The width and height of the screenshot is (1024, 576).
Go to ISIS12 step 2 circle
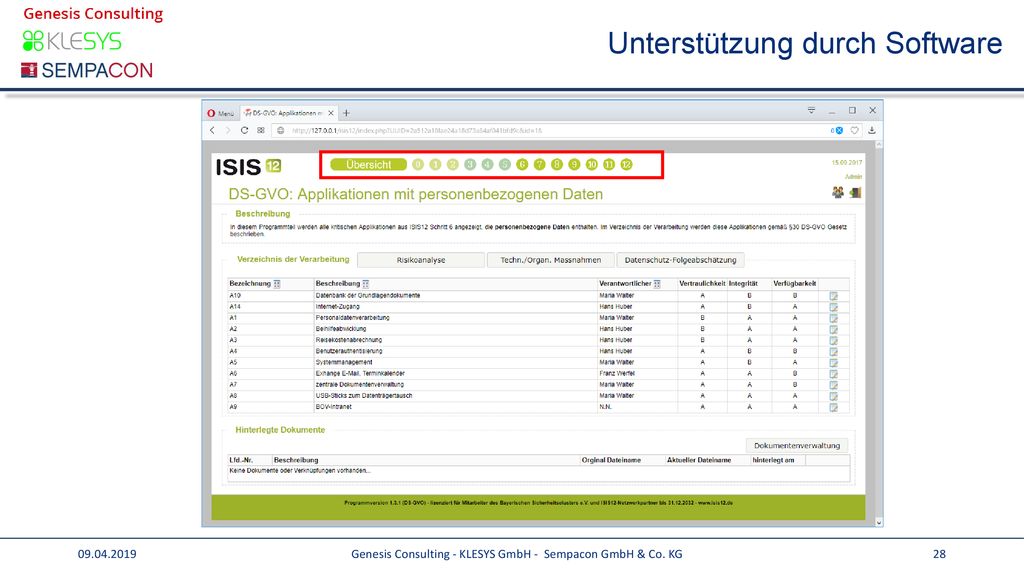point(453,165)
